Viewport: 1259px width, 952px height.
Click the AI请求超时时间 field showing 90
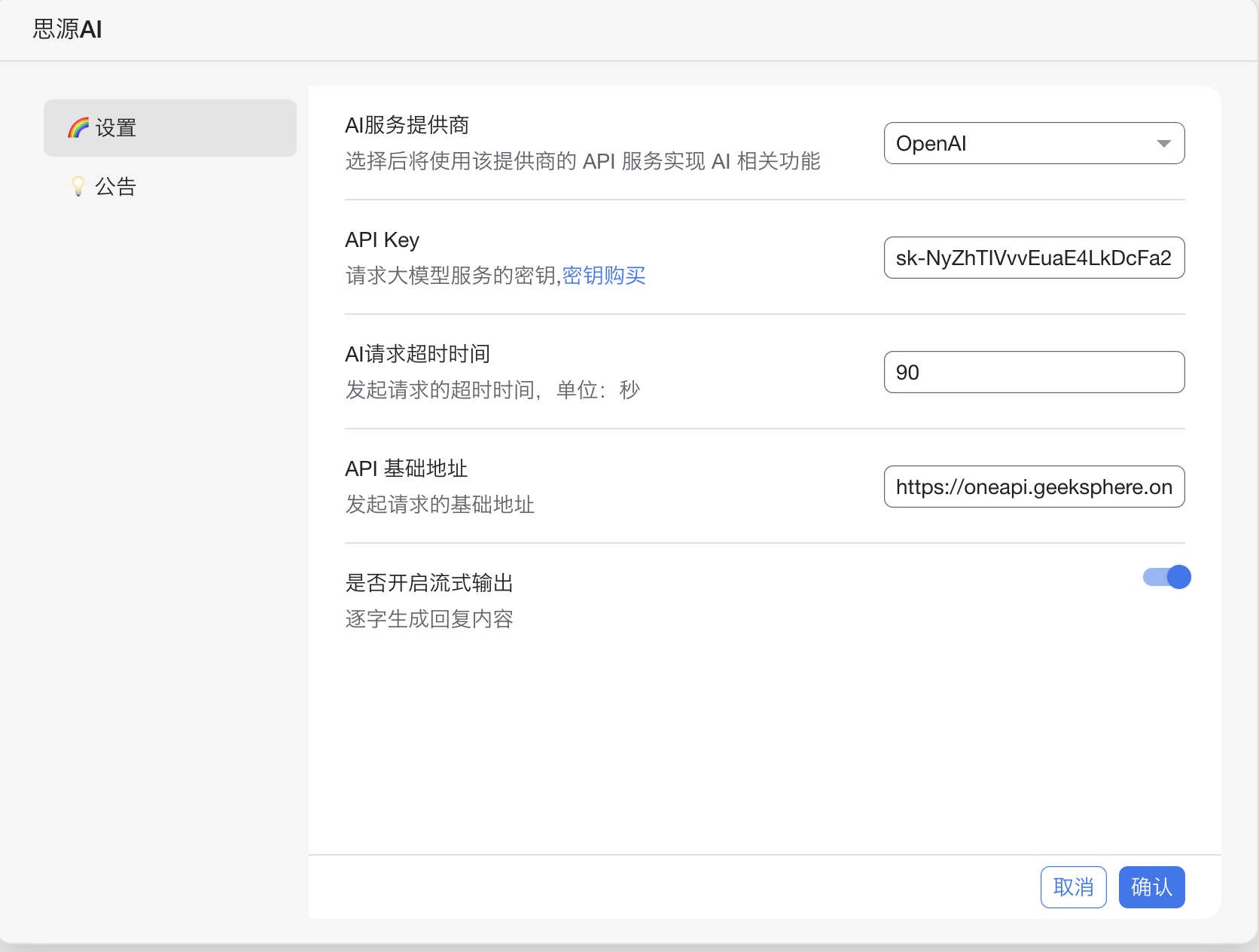pyautogui.click(x=1034, y=372)
